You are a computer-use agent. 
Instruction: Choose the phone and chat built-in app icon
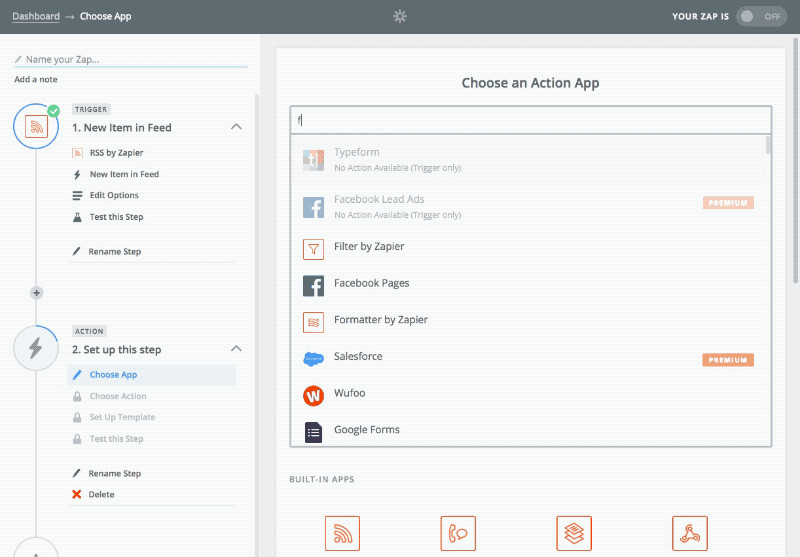click(x=458, y=534)
